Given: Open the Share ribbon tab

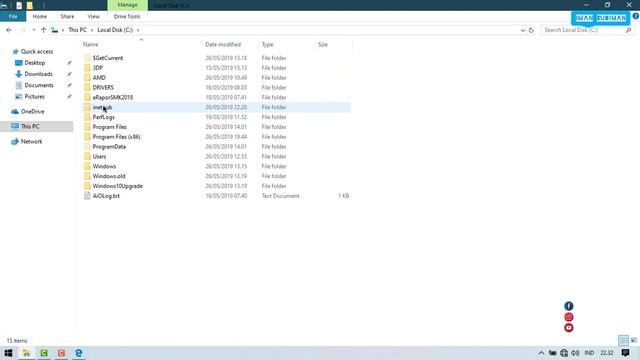Looking at the screenshot, I should (67, 16).
